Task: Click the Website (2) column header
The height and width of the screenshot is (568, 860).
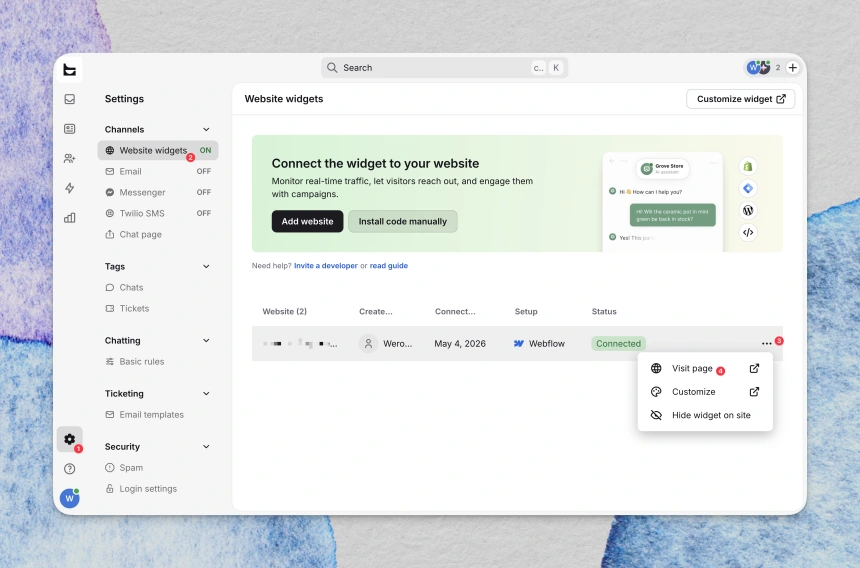Action: [x=285, y=311]
